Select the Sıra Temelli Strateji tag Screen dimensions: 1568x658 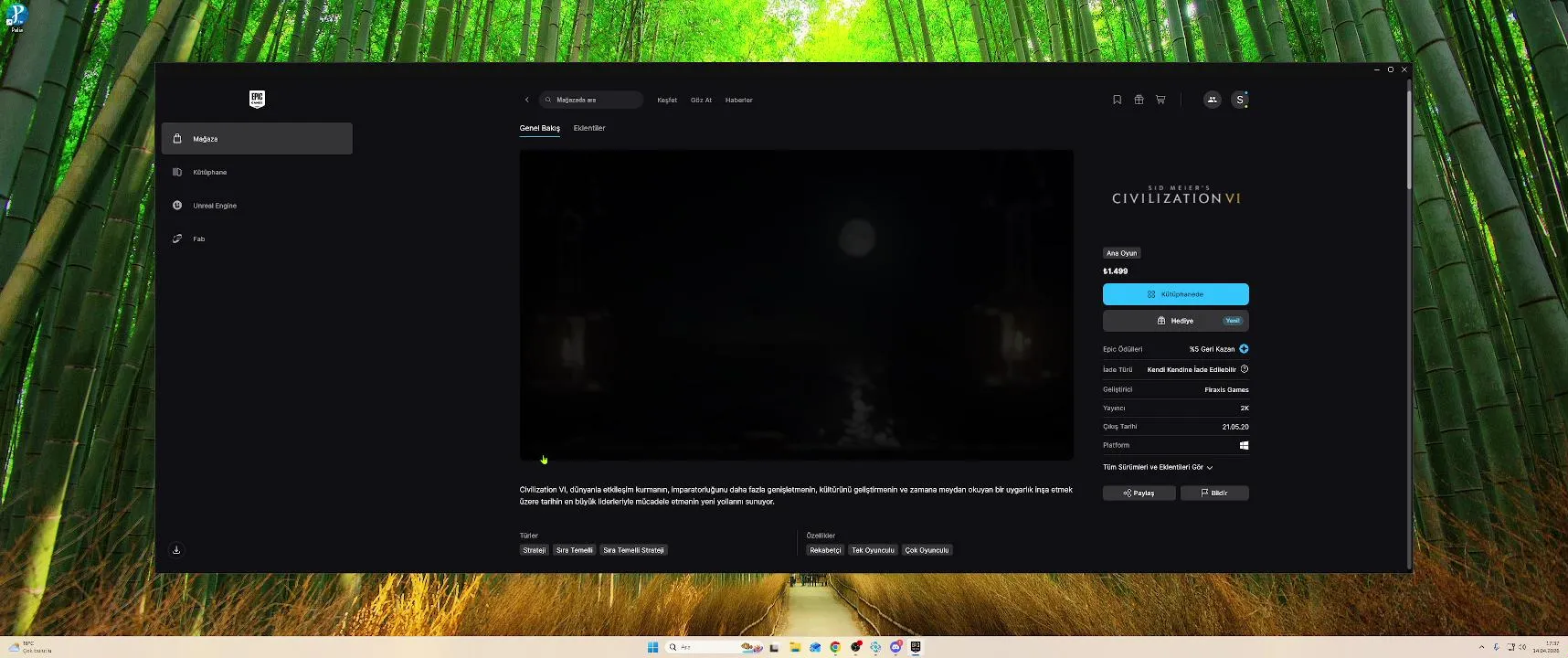pos(633,550)
